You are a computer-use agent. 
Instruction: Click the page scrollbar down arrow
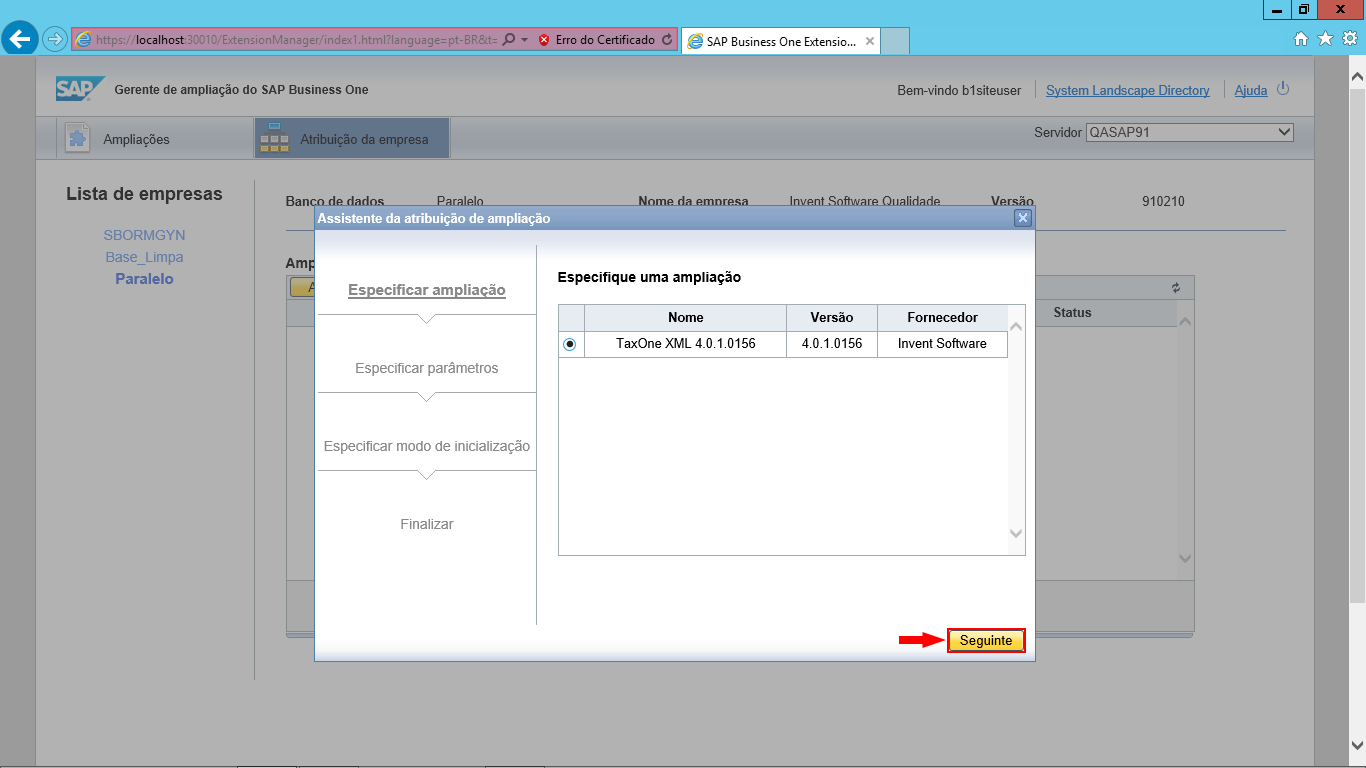pos(1357,746)
